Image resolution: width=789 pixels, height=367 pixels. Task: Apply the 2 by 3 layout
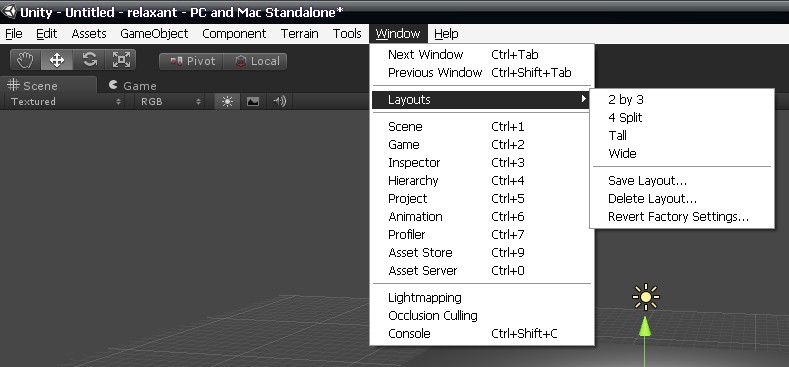coord(682,99)
